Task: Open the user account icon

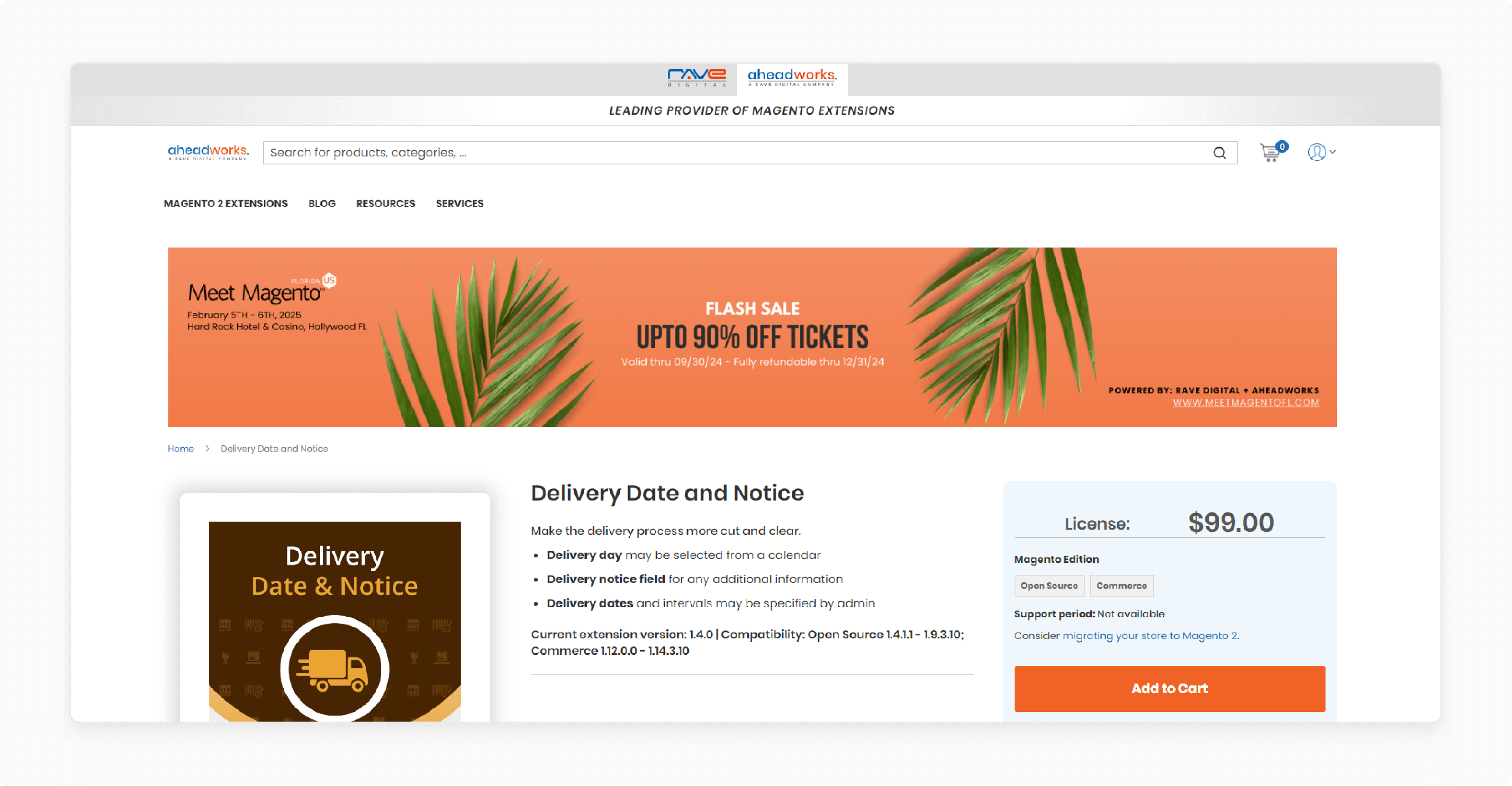Action: [1317, 152]
